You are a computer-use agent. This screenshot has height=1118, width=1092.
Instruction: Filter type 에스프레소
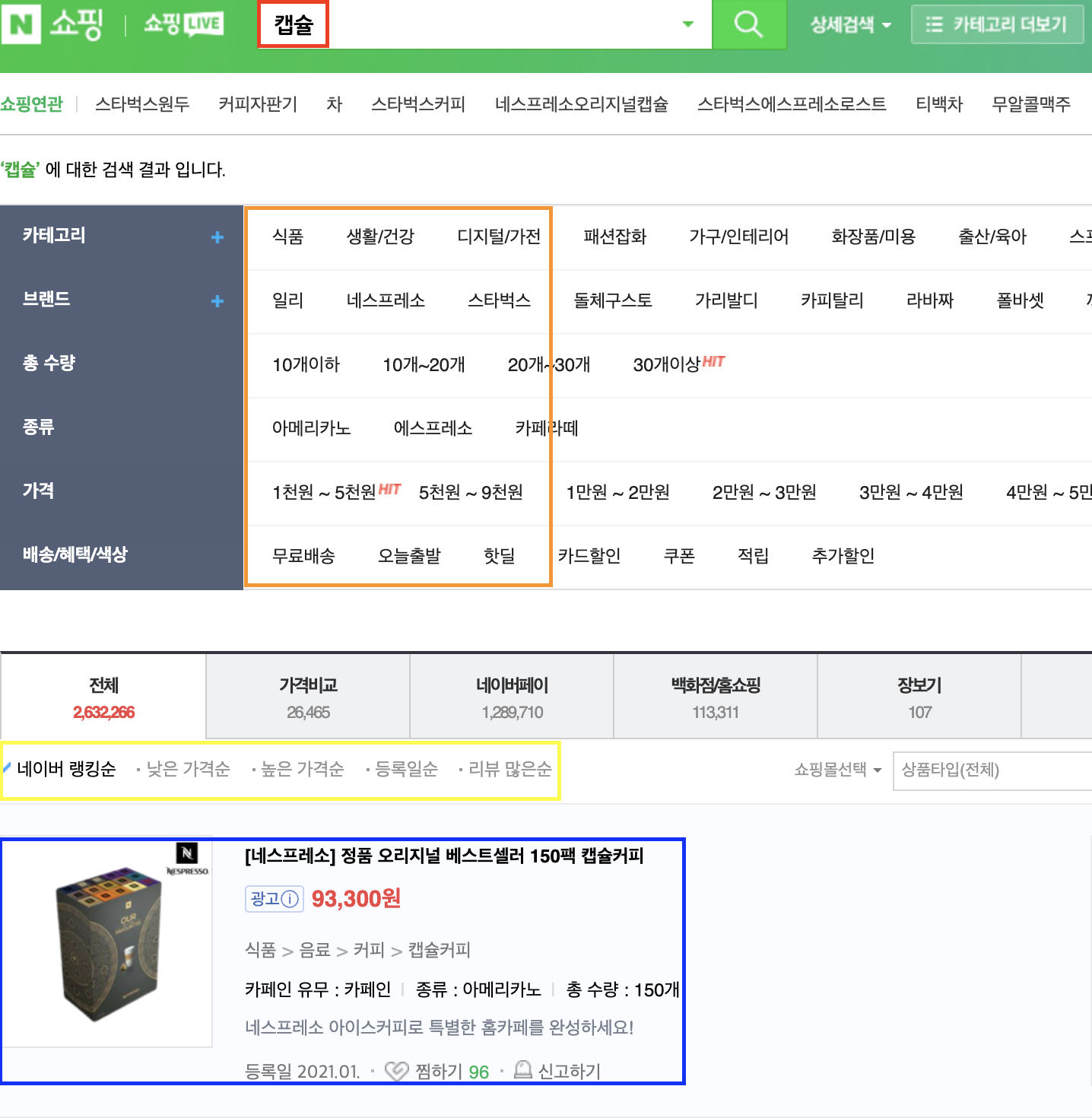[433, 428]
